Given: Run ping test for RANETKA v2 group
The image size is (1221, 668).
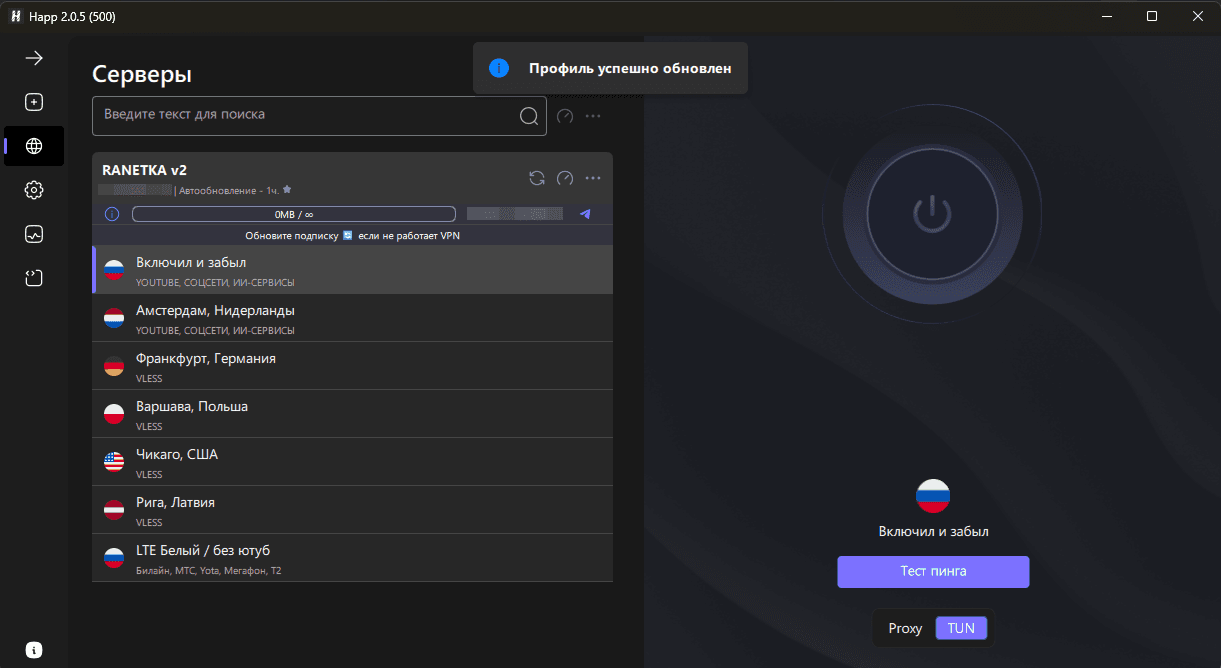Looking at the screenshot, I should coord(565,178).
